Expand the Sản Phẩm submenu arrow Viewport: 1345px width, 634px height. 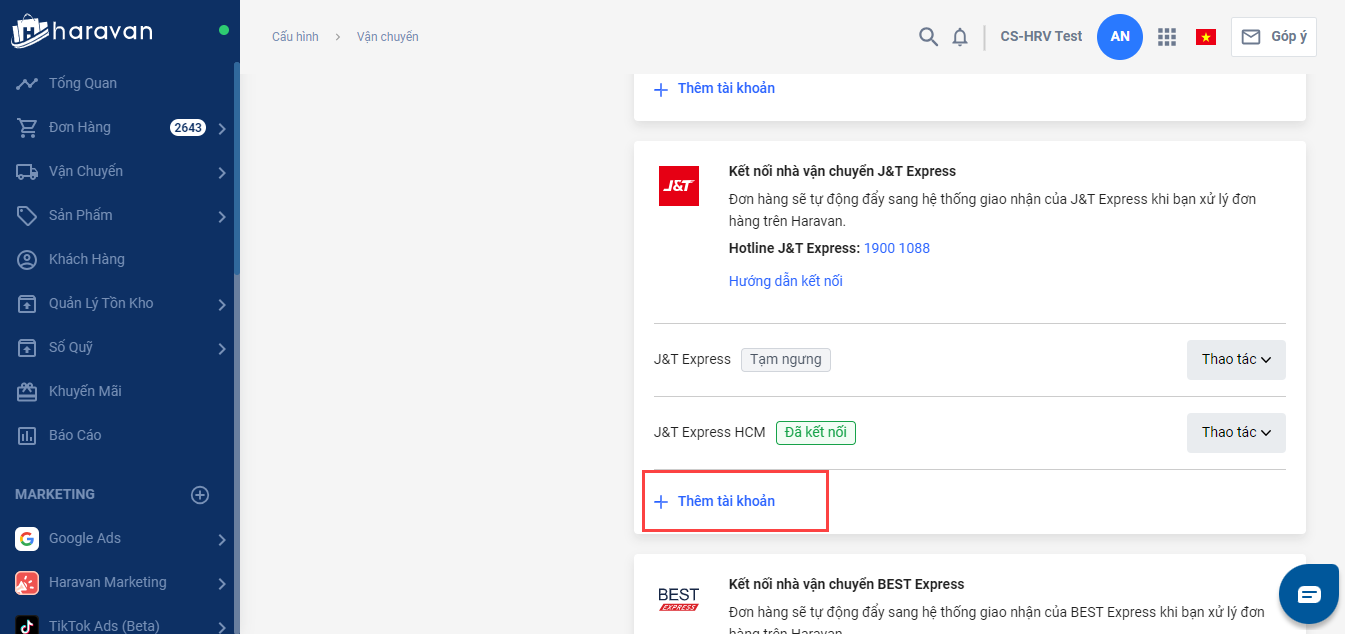222,216
